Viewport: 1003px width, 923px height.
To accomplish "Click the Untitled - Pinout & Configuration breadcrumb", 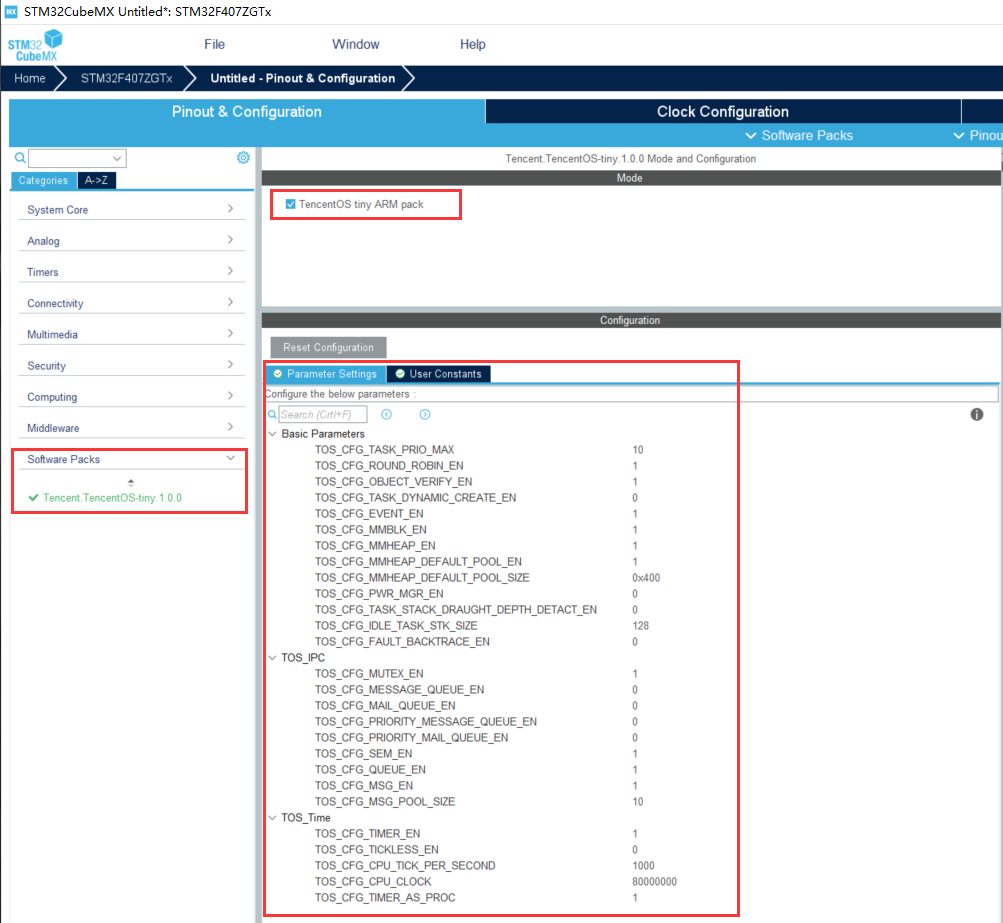I will 303,78.
